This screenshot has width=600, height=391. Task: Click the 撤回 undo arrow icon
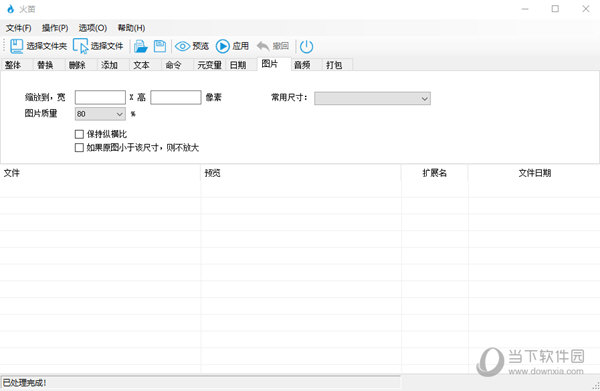pyautogui.click(x=263, y=46)
